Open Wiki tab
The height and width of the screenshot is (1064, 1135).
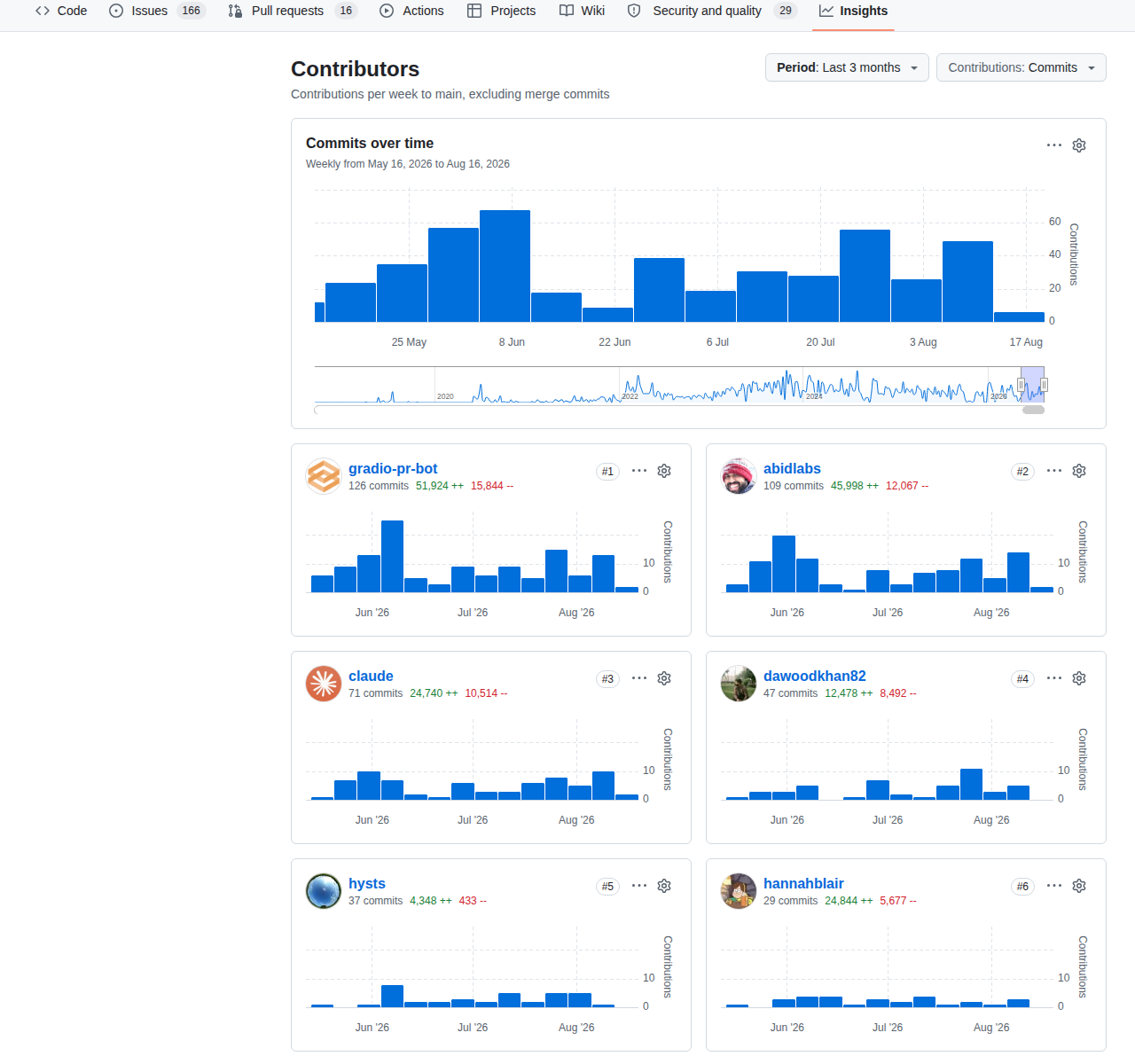[x=583, y=11]
